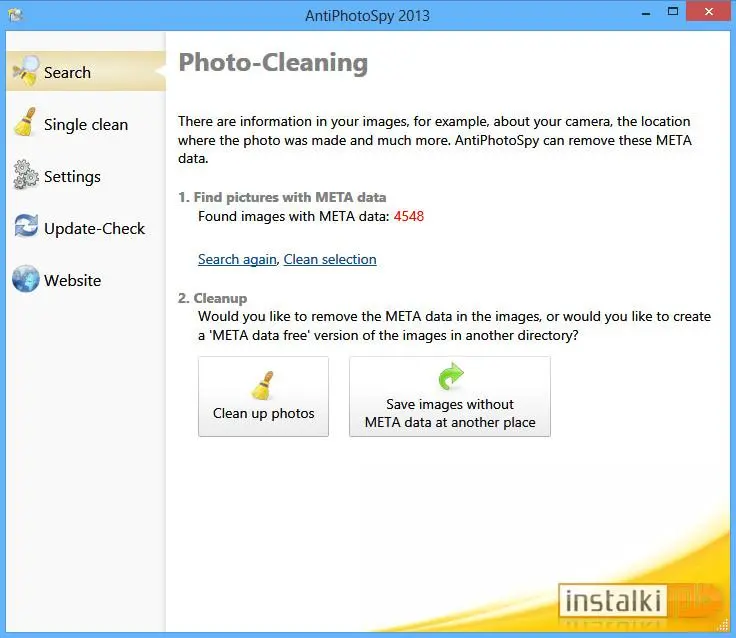This screenshot has height=638, width=736.
Task: Open the Single clean section label
Action: coord(86,125)
